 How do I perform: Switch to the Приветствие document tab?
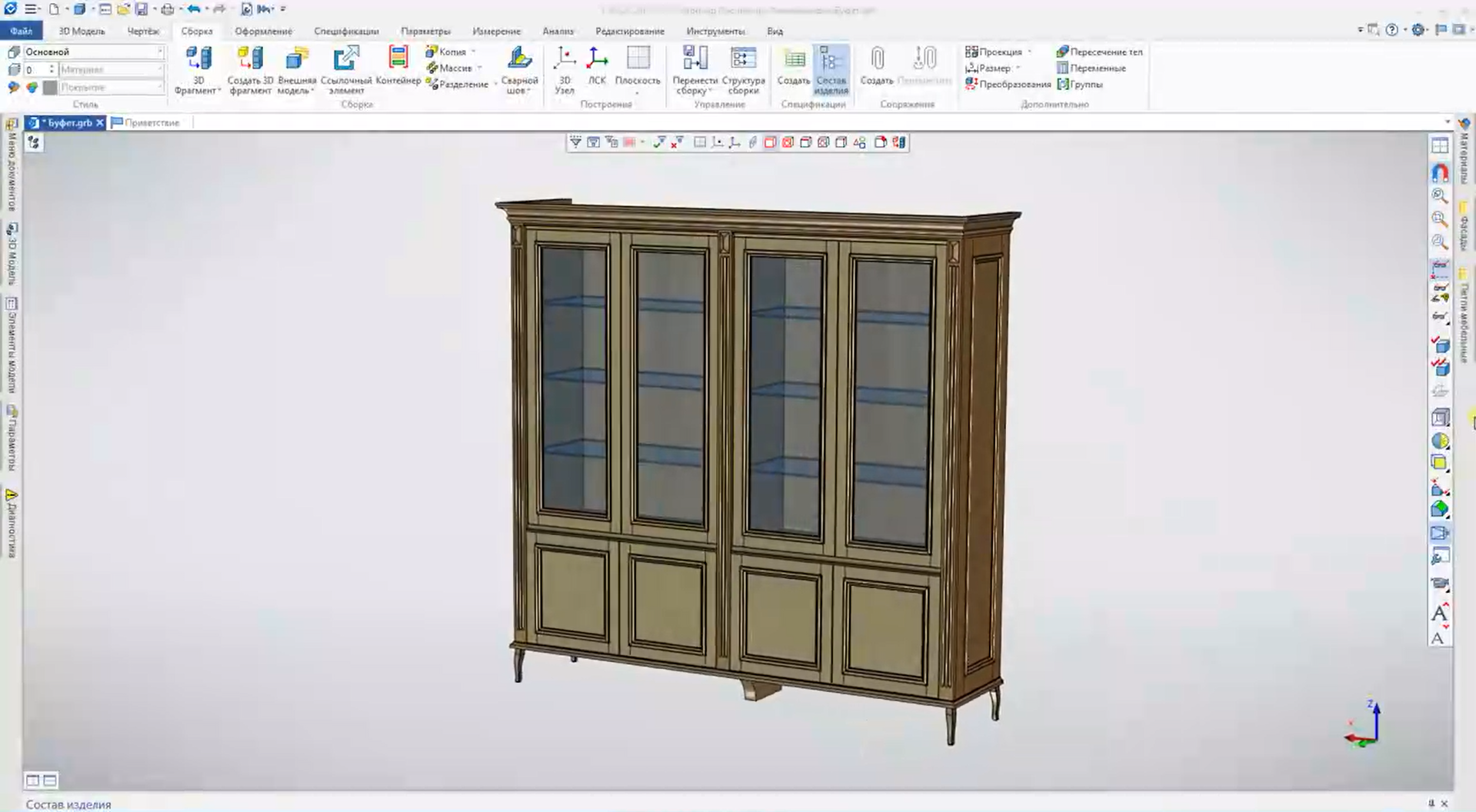click(x=145, y=122)
